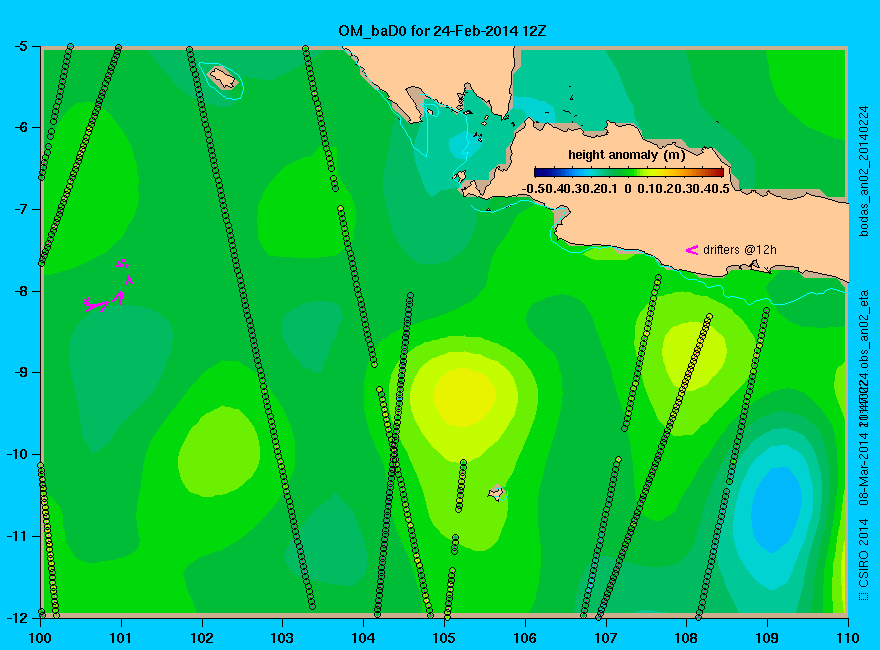Click the y-axis label -10
Image resolution: width=880 pixels, height=650 pixels.
click(15, 454)
